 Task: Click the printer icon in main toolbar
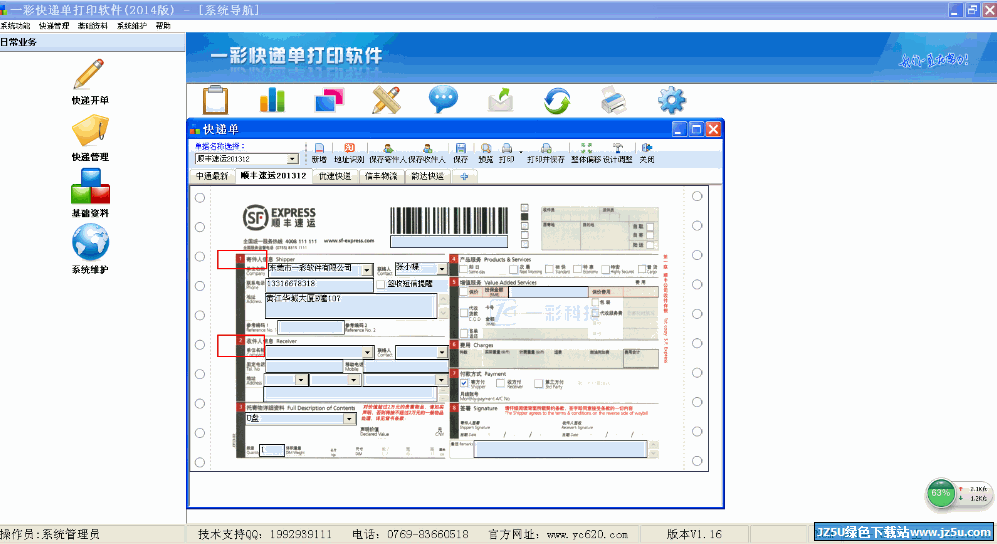tap(614, 100)
